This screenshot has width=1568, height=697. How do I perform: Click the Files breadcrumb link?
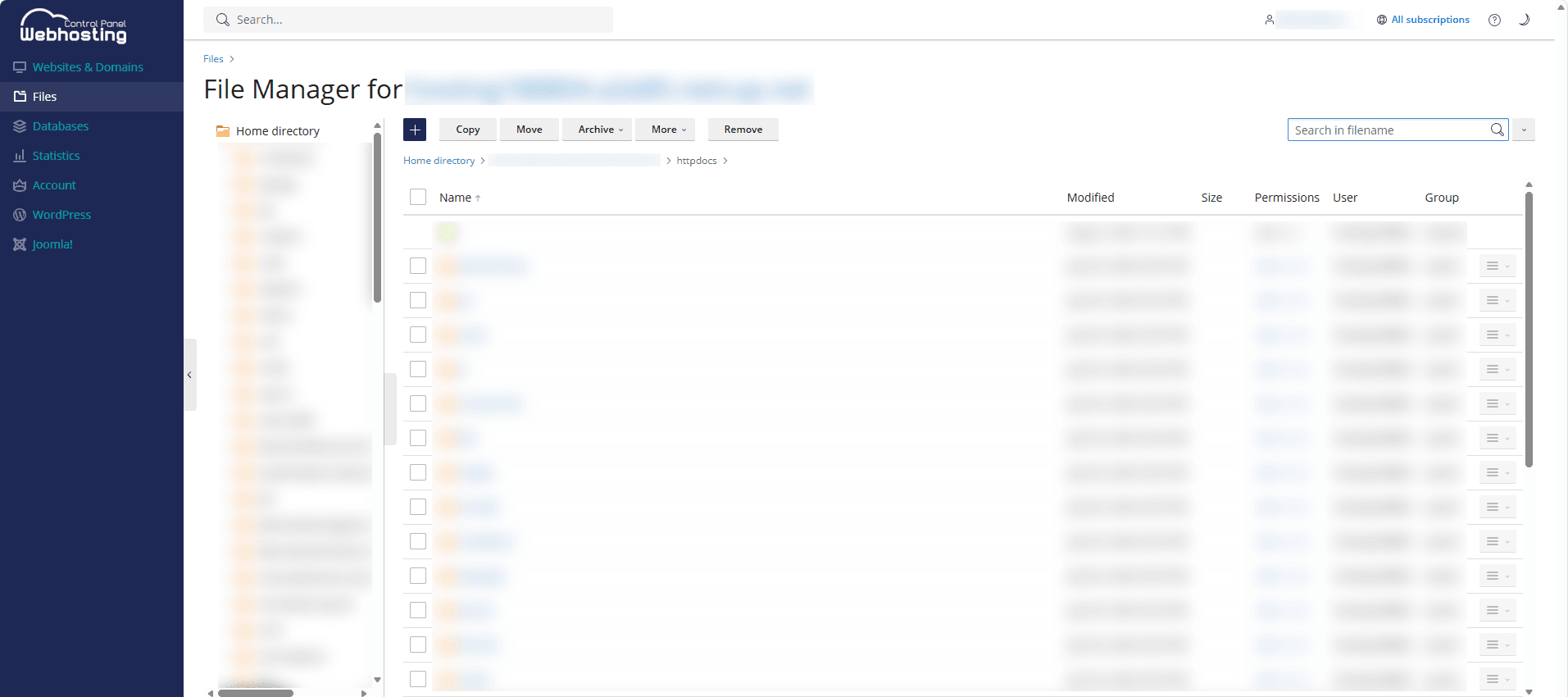(213, 59)
